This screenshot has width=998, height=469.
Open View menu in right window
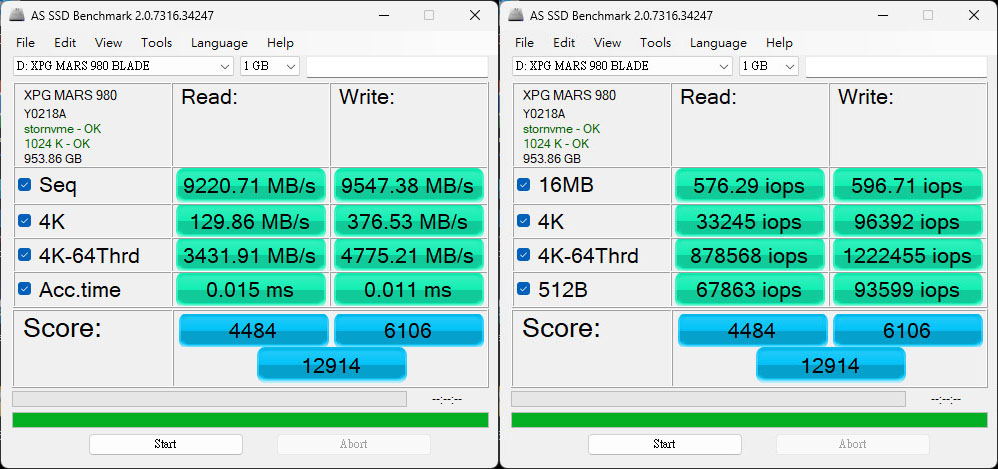[x=607, y=43]
